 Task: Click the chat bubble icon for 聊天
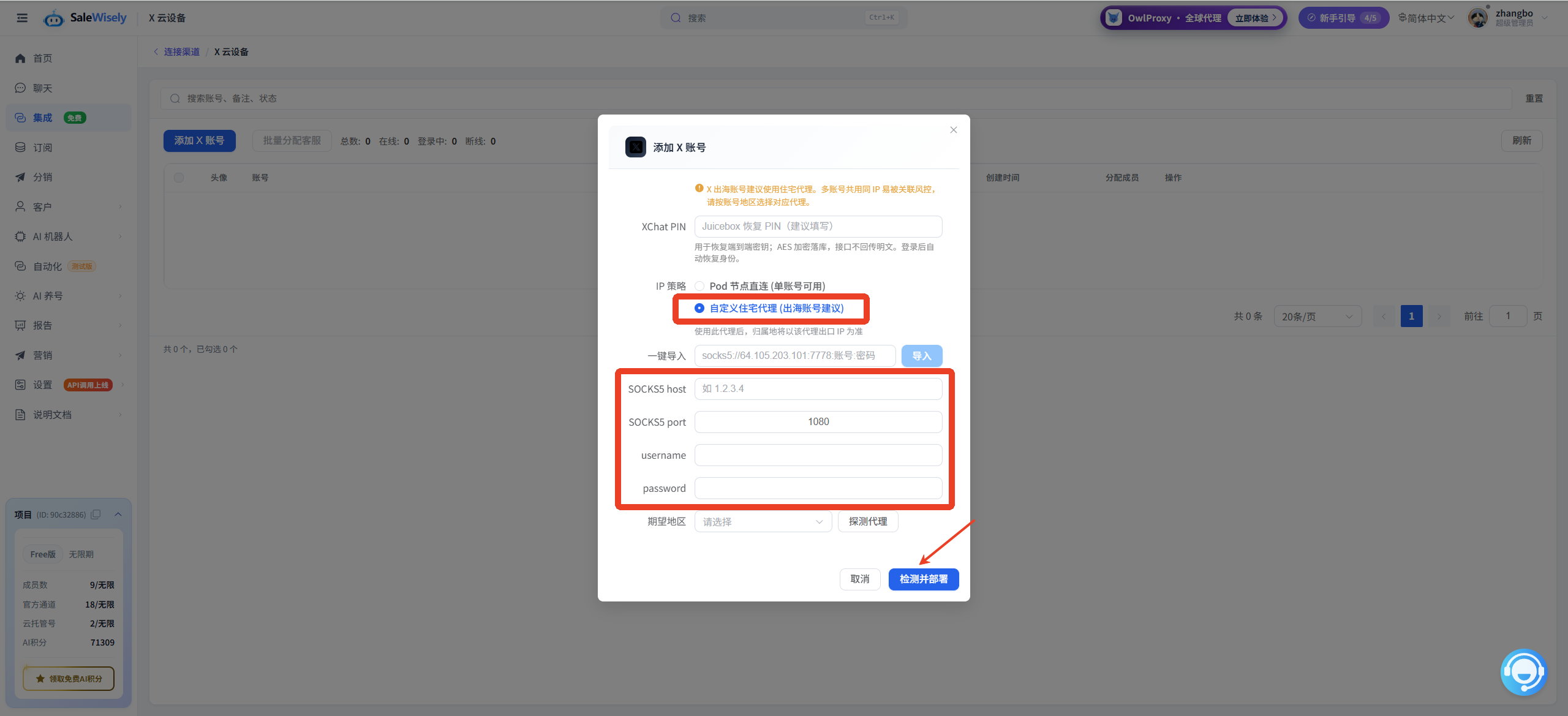click(20, 88)
